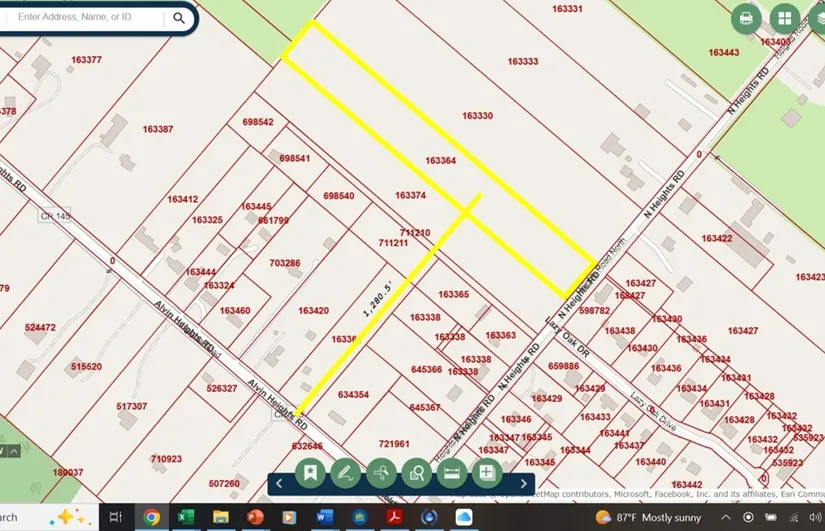The width and height of the screenshot is (825, 531).
Task: Select the Draw pencil tool
Action: 346,473
